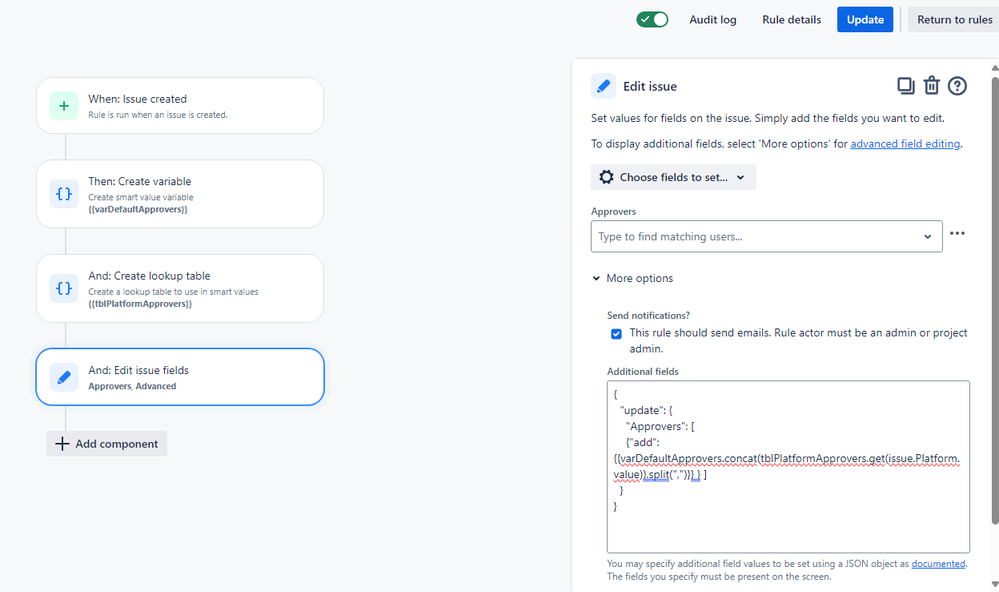The height and width of the screenshot is (592, 999).
Task: Select the And: Create lookup table step
Action: [180, 288]
